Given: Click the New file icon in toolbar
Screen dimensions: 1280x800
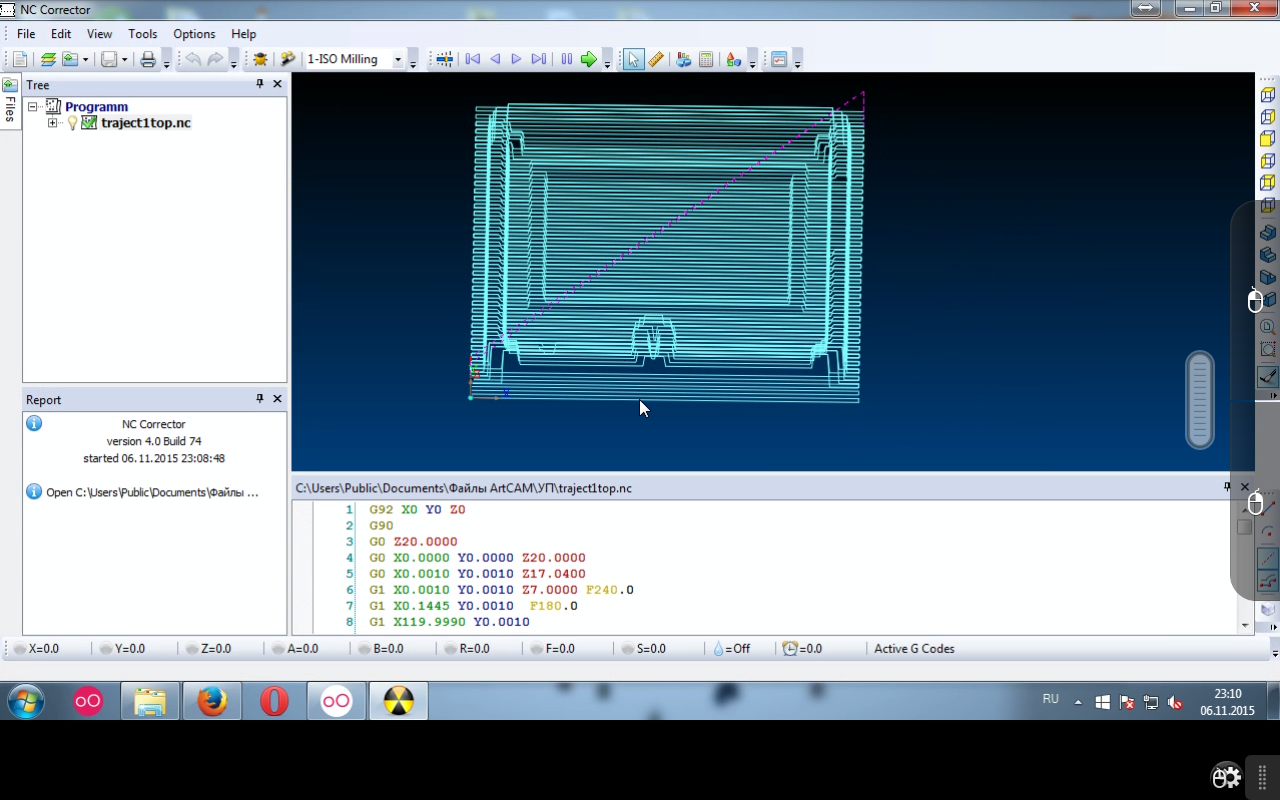Looking at the screenshot, I should pyautogui.click(x=20, y=60).
